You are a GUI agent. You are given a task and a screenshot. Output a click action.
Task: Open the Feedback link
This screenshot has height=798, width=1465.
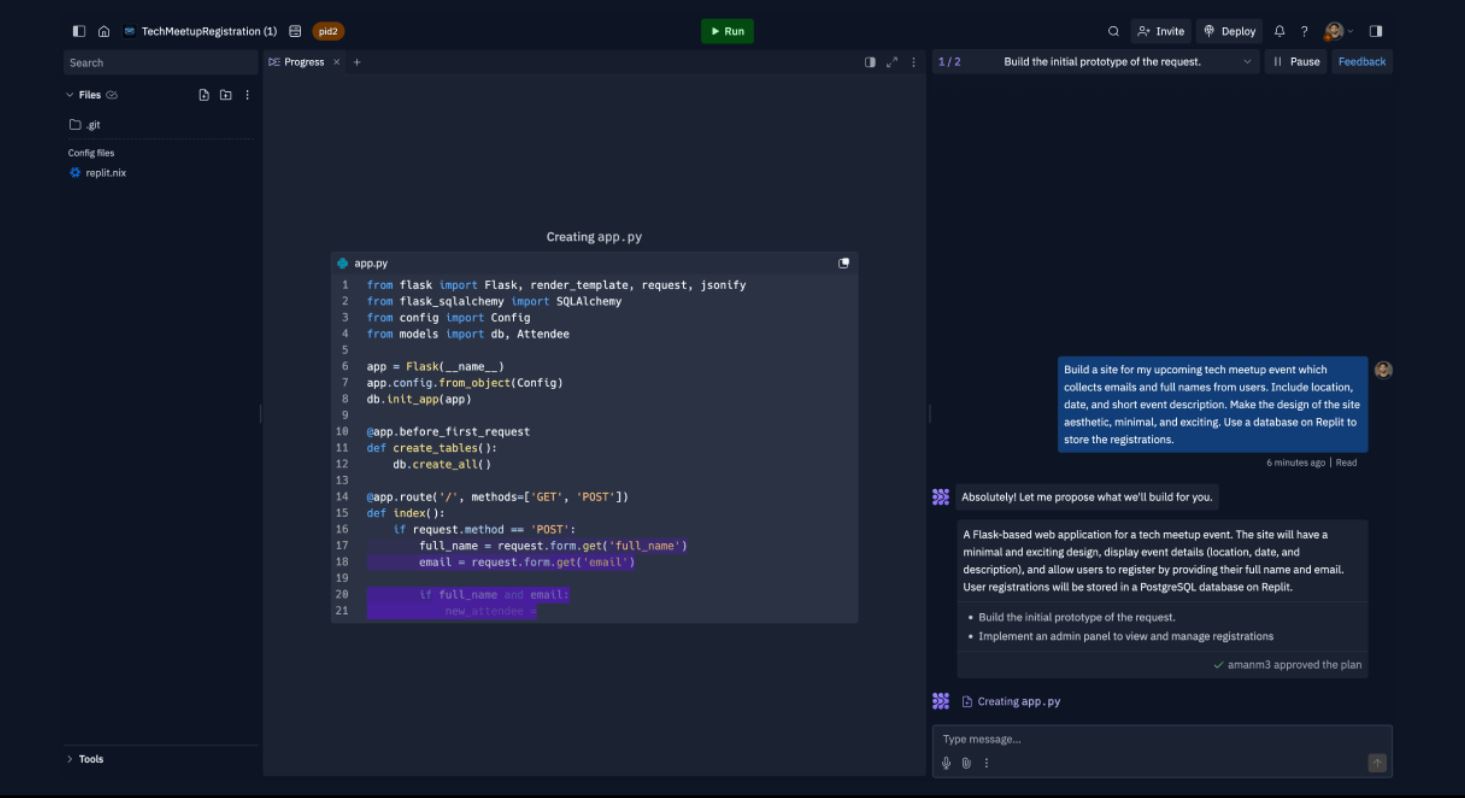click(1362, 62)
